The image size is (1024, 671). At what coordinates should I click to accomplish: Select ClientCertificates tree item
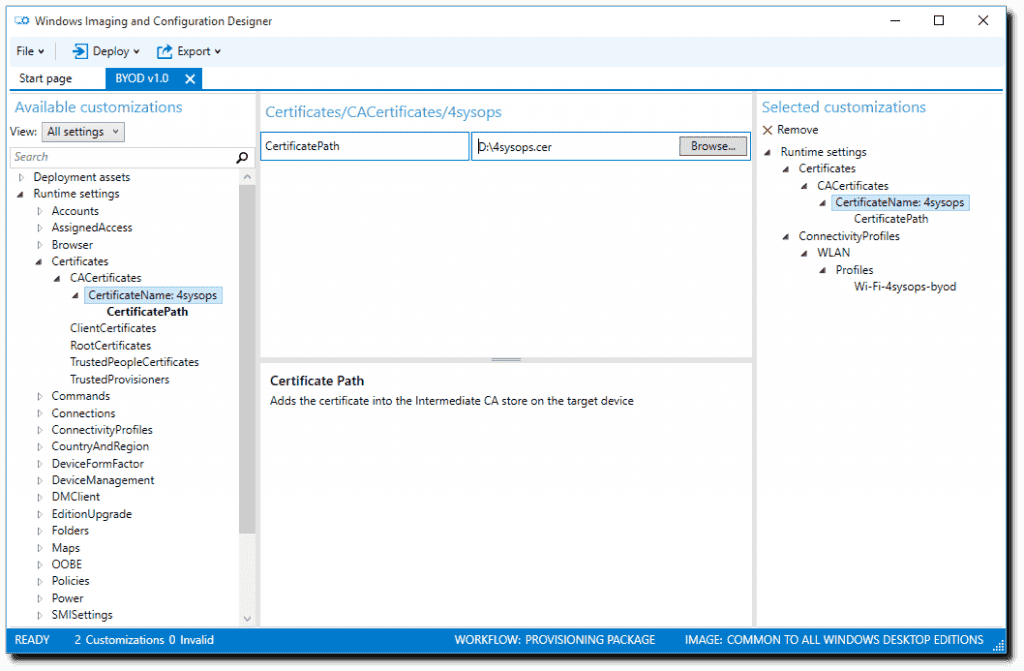tap(113, 329)
